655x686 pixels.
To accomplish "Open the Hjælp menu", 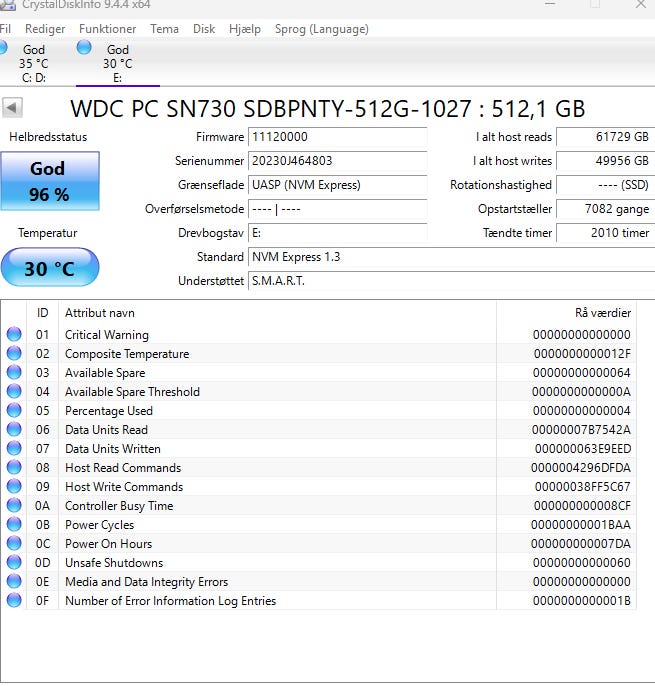I will tap(244, 29).
